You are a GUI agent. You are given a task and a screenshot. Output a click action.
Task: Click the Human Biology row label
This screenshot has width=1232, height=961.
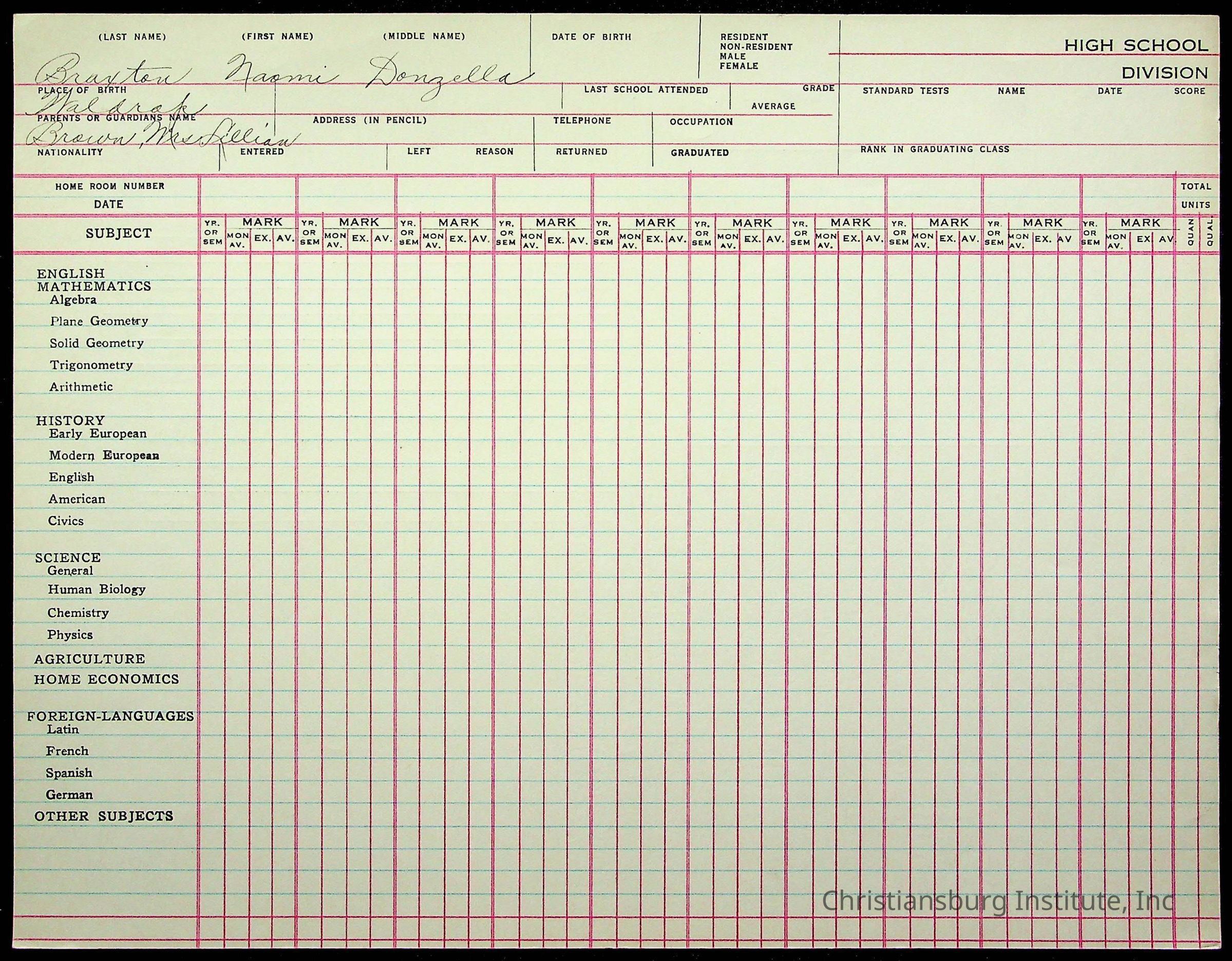97,589
